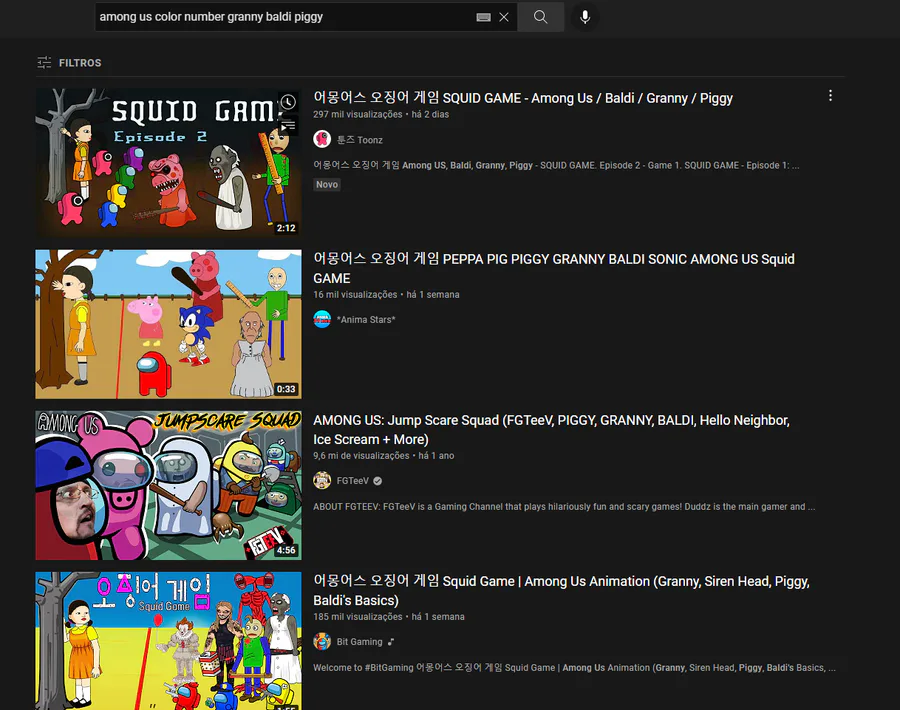900x710 pixels.
Task: Start voice search with microphone icon
Action: pyautogui.click(x=585, y=17)
